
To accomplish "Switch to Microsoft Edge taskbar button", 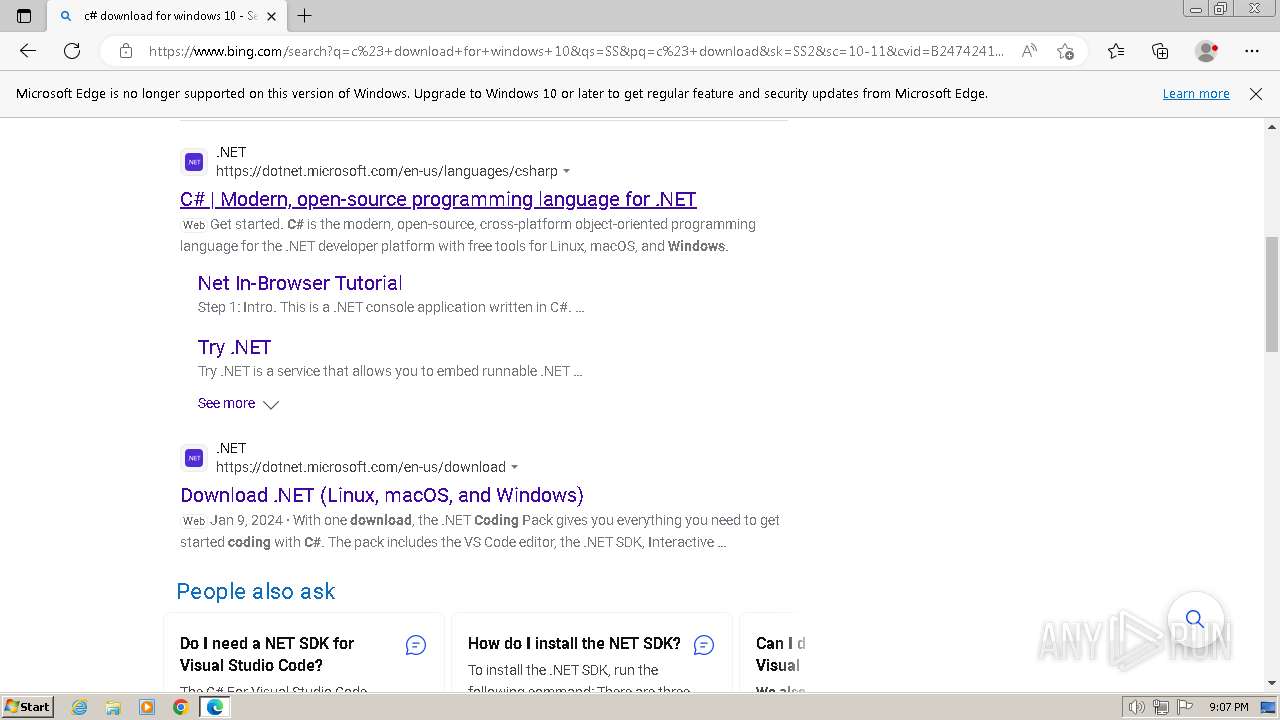I will coord(215,707).
